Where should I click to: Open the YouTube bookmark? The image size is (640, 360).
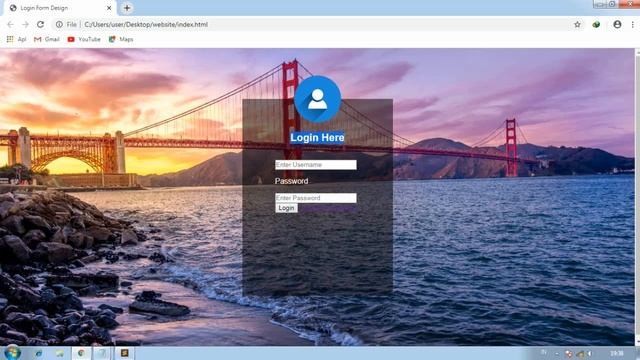tap(84, 39)
